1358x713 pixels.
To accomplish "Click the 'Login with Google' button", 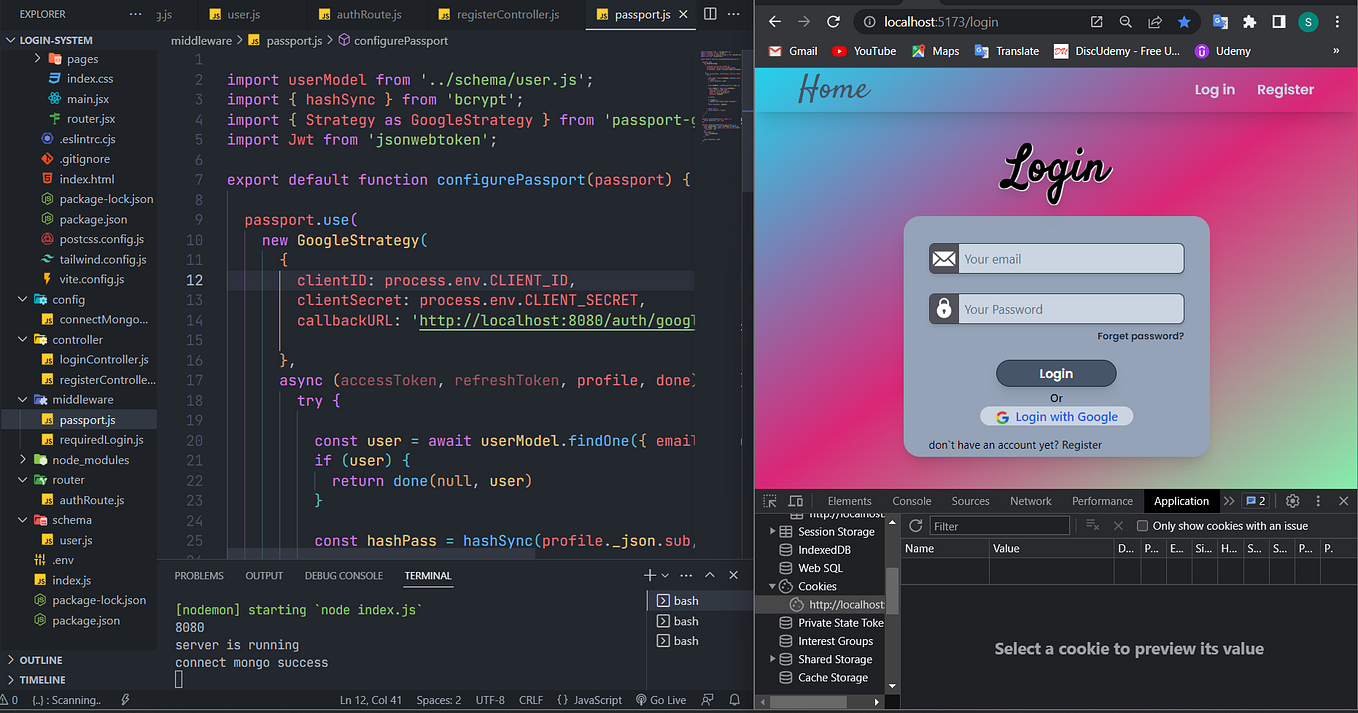I will coord(1056,416).
